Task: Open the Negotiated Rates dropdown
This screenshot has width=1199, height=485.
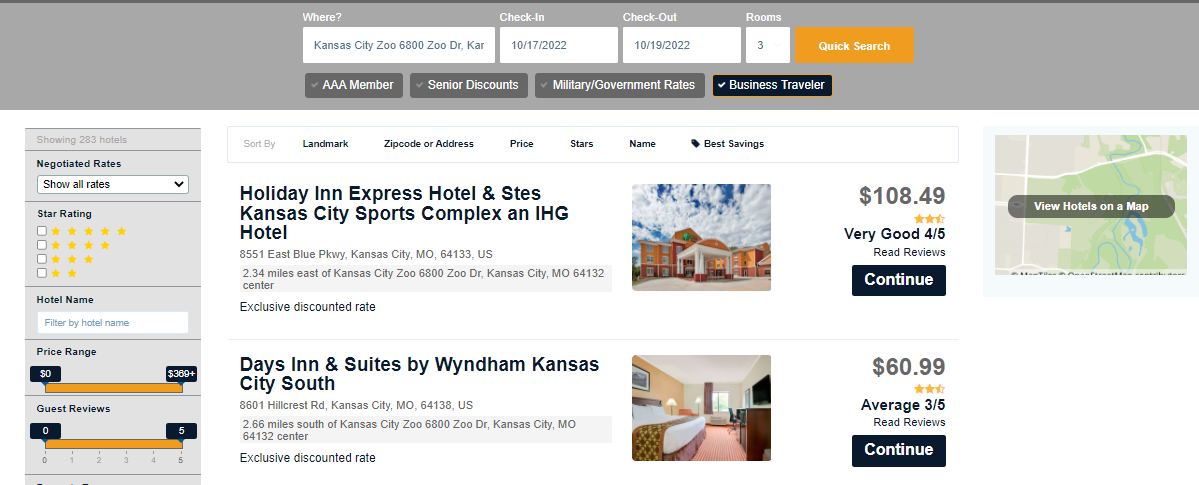Action: pyautogui.click(x=112, y=184)
